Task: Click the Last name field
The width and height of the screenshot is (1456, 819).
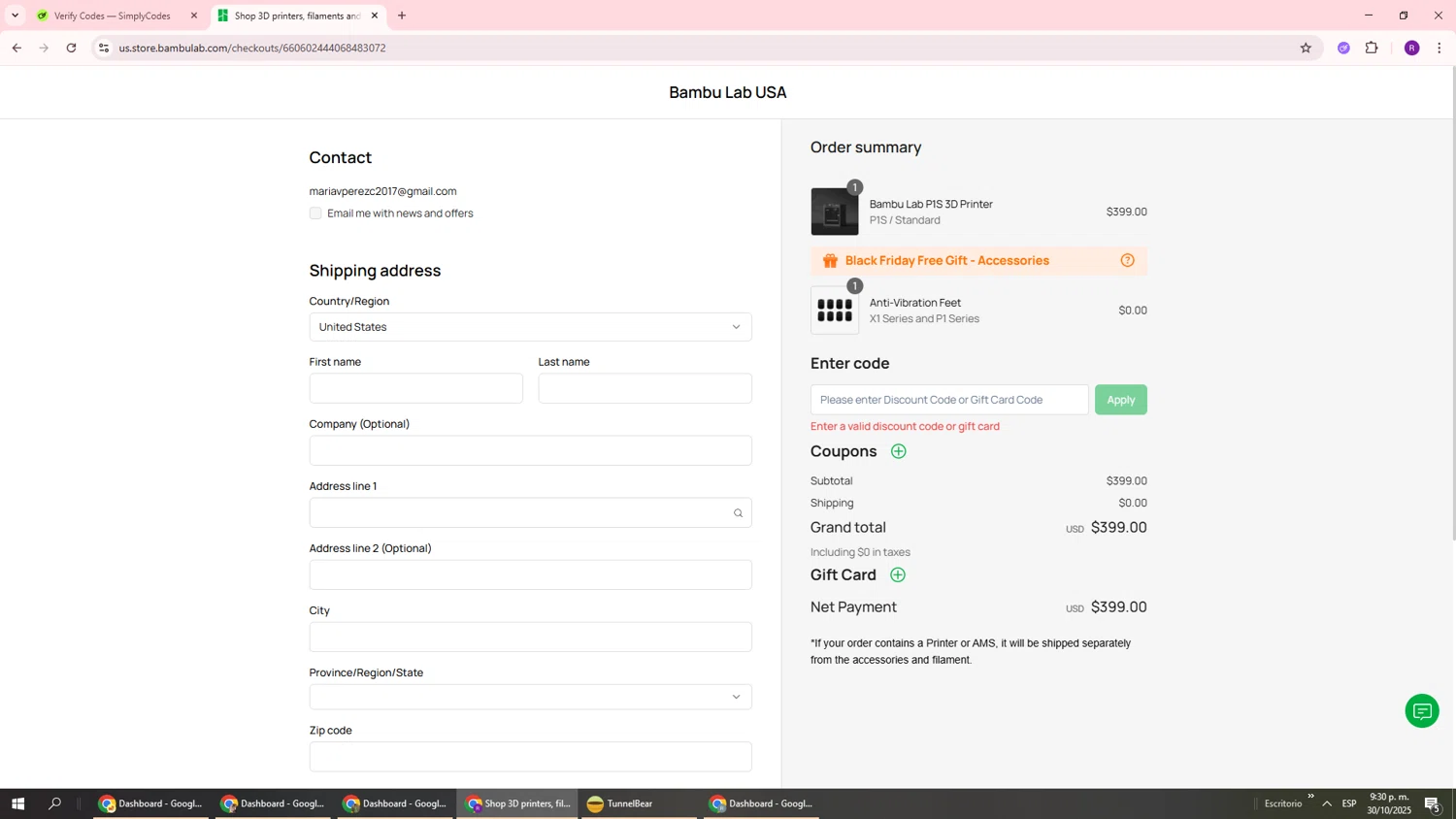Action: [x=645, y=388]
